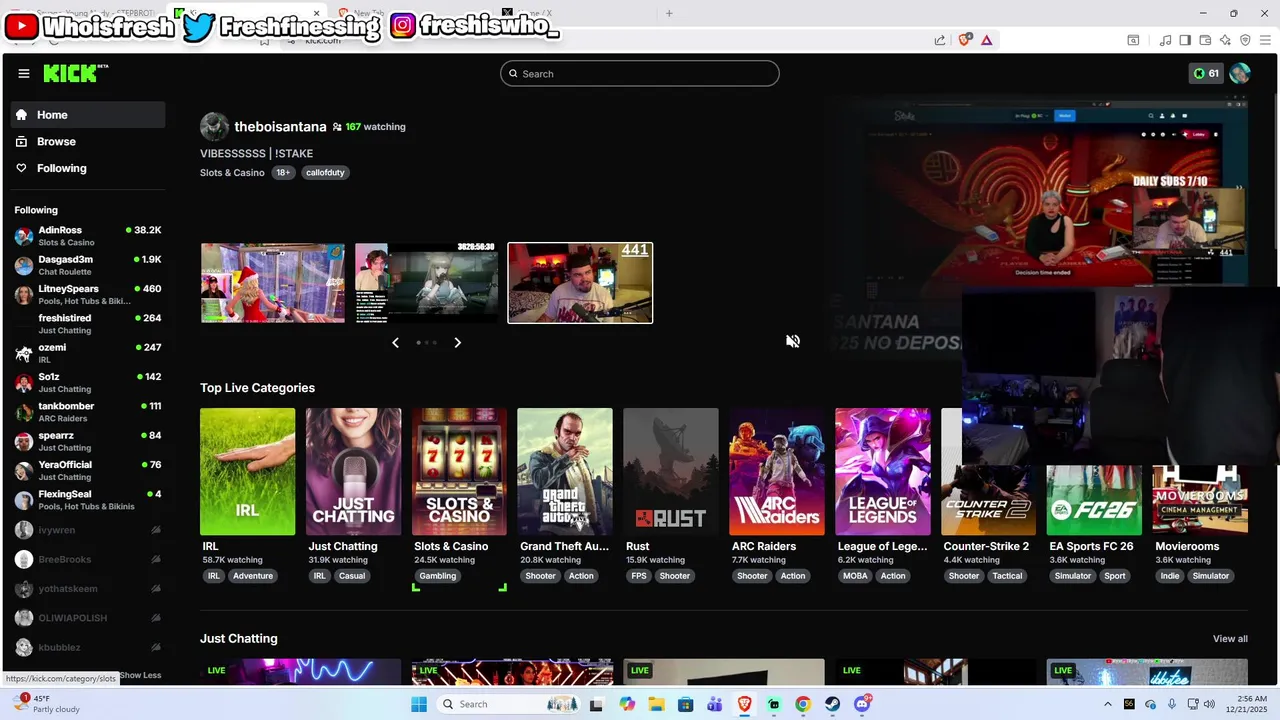Image resolution: width=1280 pixels, height=720 pixels.
Task: Open tankbomber in the Following list
Action: (88, 412)
